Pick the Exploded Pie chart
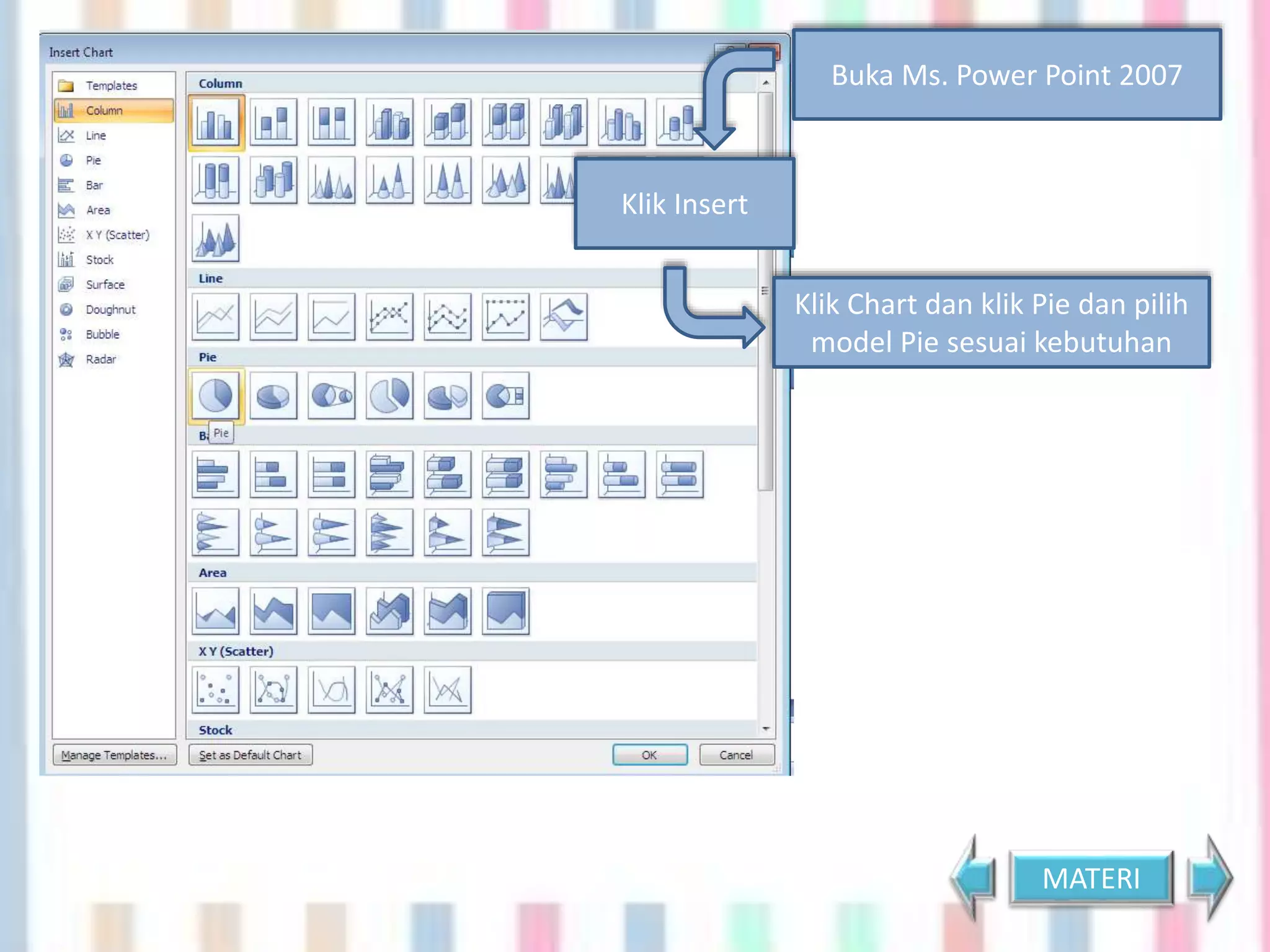 [389, 396]
